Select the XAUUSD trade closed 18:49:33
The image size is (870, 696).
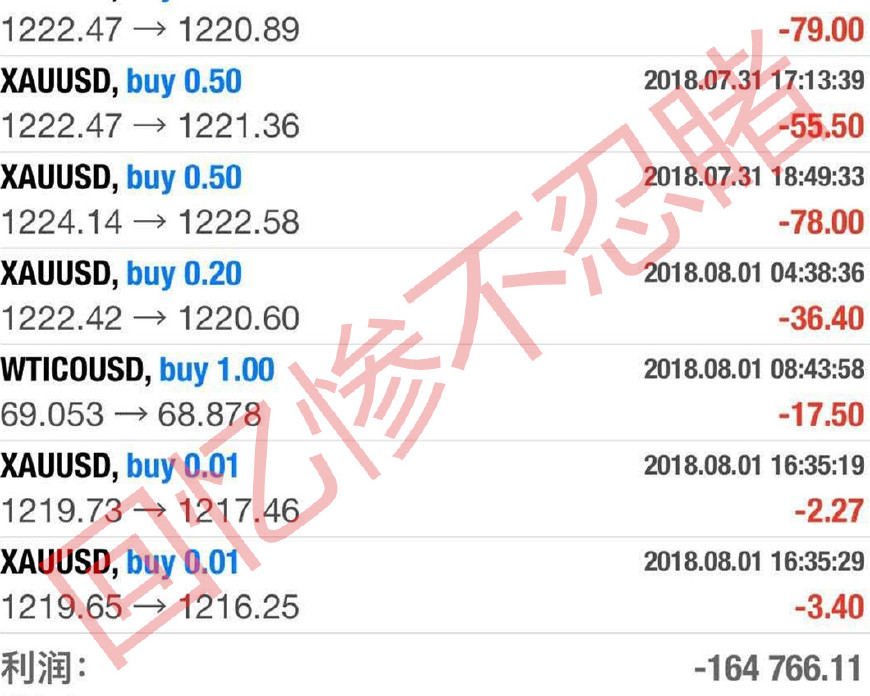pyautogui.click(x=435, y=200)
